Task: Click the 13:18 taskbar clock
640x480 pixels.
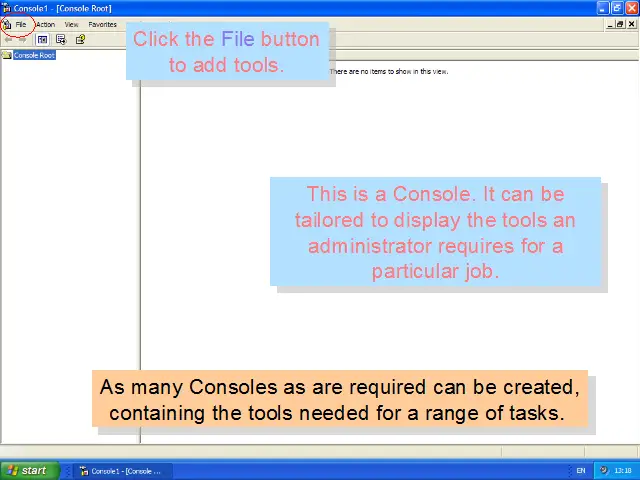Action: click(x=623, y=471)
